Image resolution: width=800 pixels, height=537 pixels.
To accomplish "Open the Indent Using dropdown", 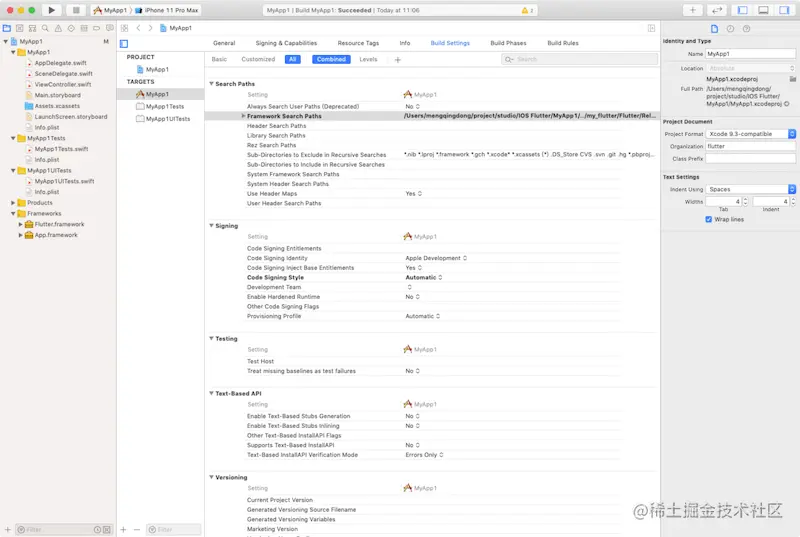I will click(751, 189).
